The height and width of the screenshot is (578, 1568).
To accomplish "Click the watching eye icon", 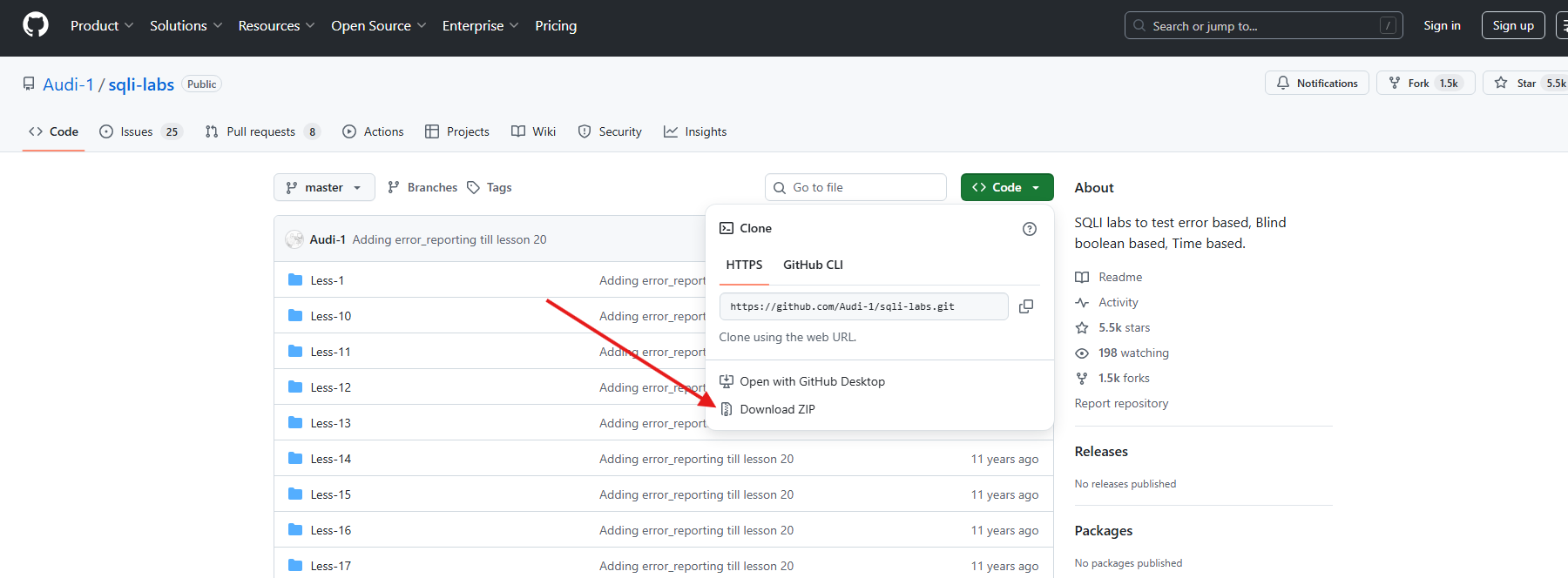I will click(1082, 353).
